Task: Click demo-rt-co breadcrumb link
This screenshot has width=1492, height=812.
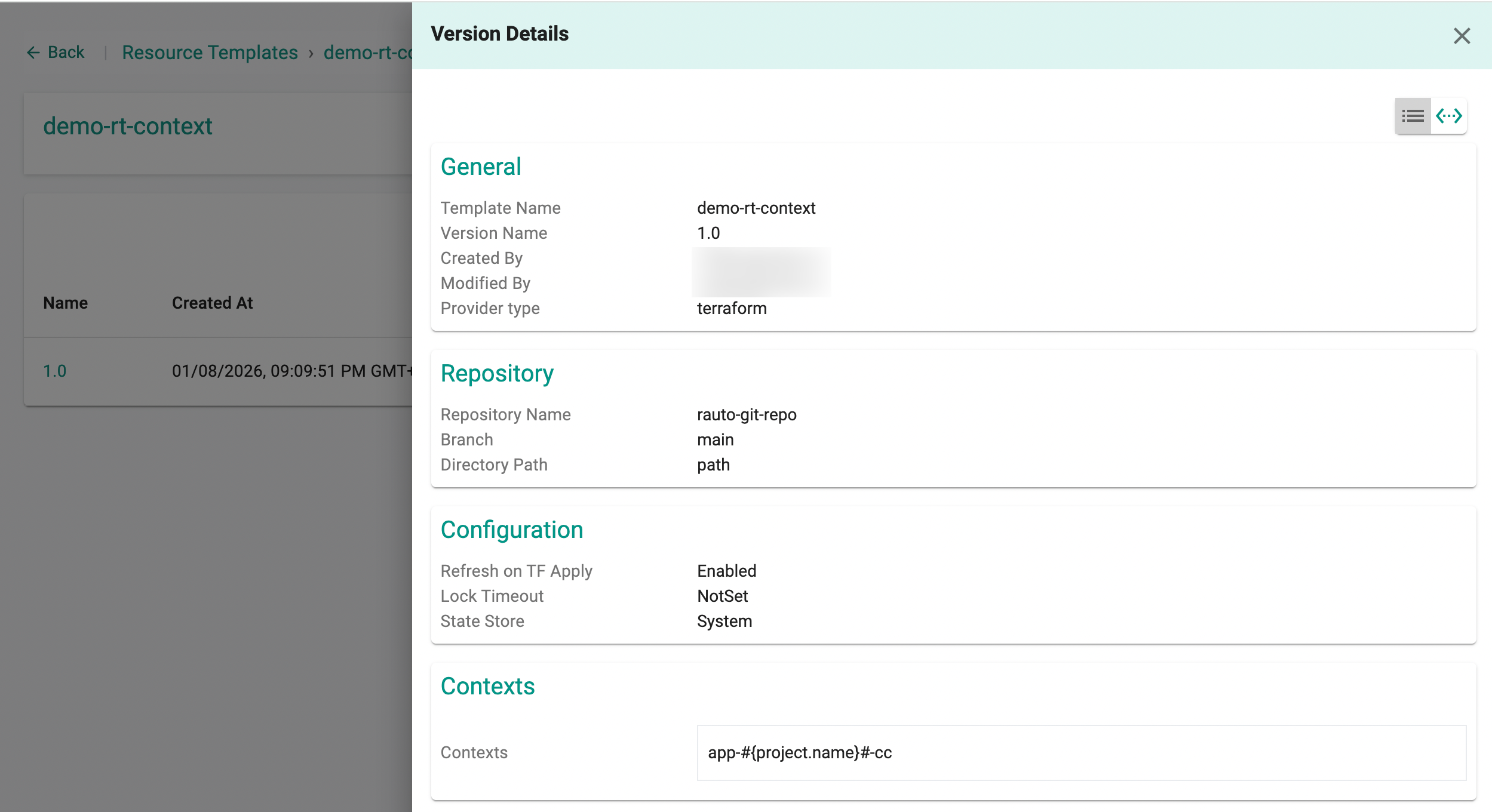Action: click(x=368, y=53)
